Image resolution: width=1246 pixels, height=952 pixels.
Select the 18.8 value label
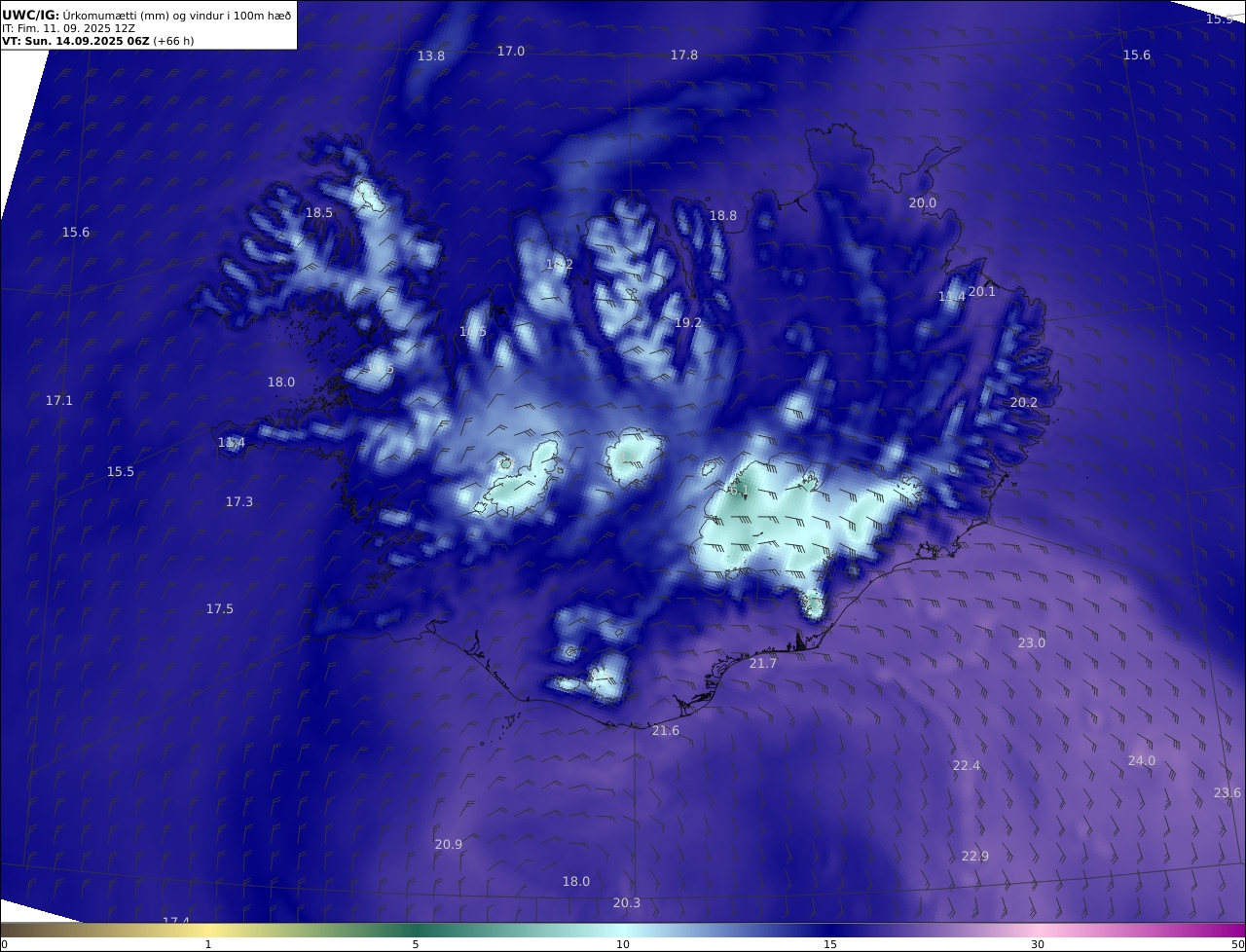click(x=723, y=216)
